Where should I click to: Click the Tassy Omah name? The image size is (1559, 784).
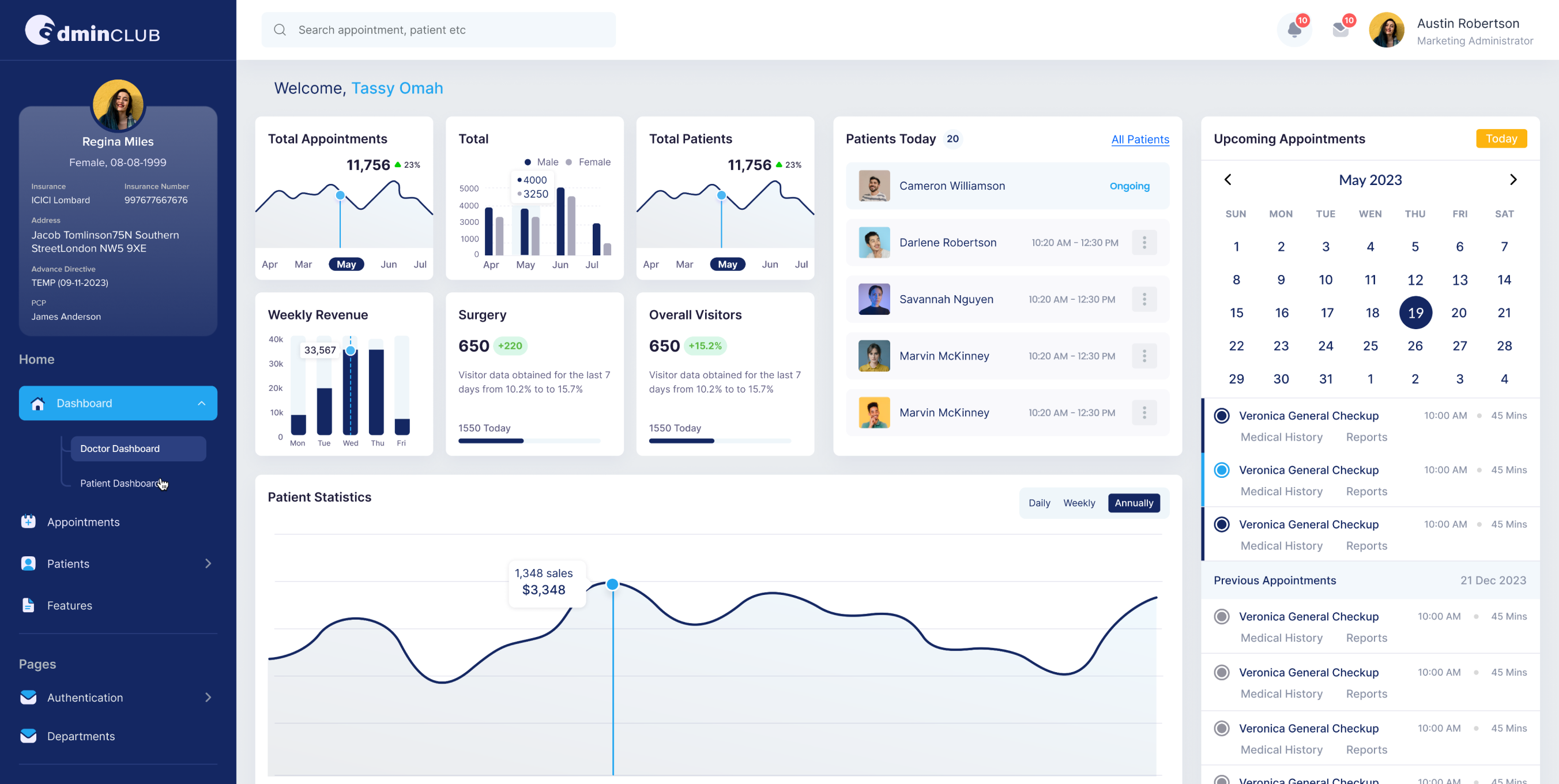(397, 88)
